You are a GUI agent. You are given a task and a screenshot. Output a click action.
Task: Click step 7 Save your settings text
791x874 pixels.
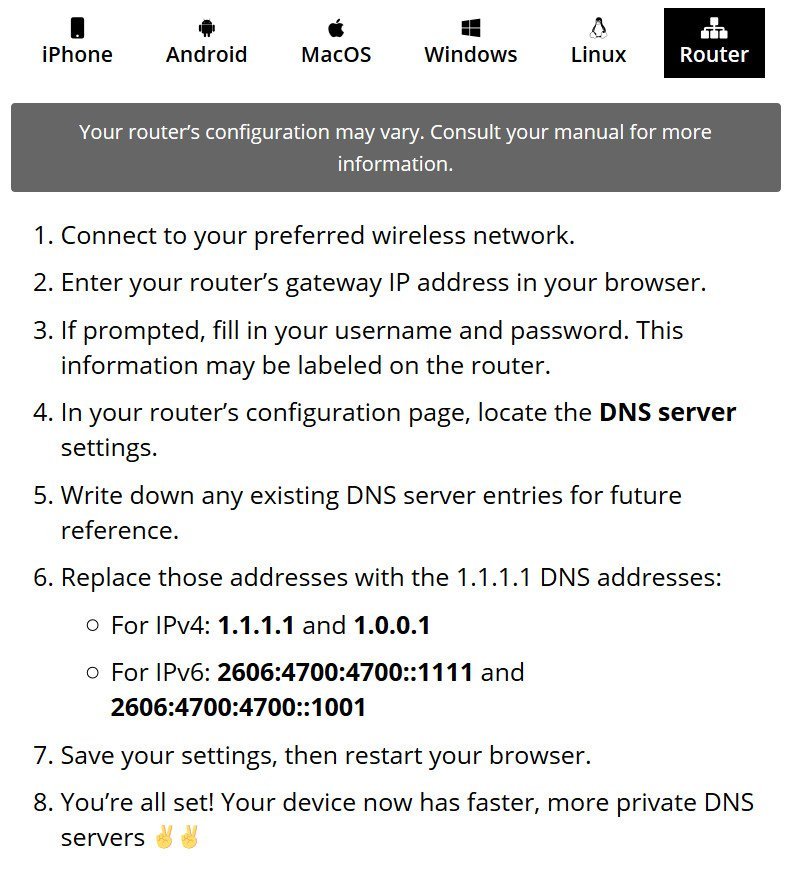(x=326, y=756)
